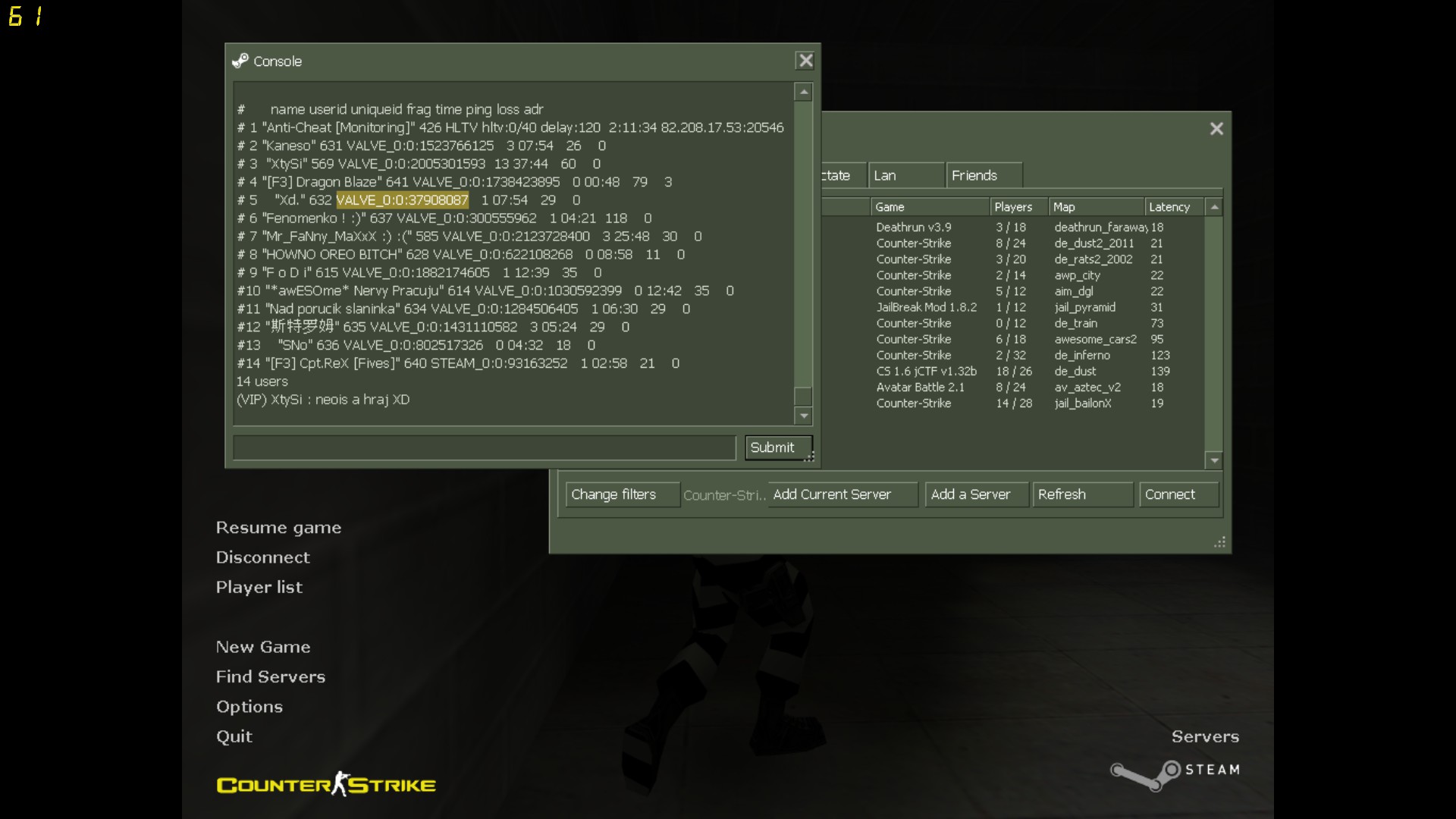1456x819 pixels.
Task: Click the "Anti-Cheat [Monitoring]" console line
Action: tap(510, 127)
